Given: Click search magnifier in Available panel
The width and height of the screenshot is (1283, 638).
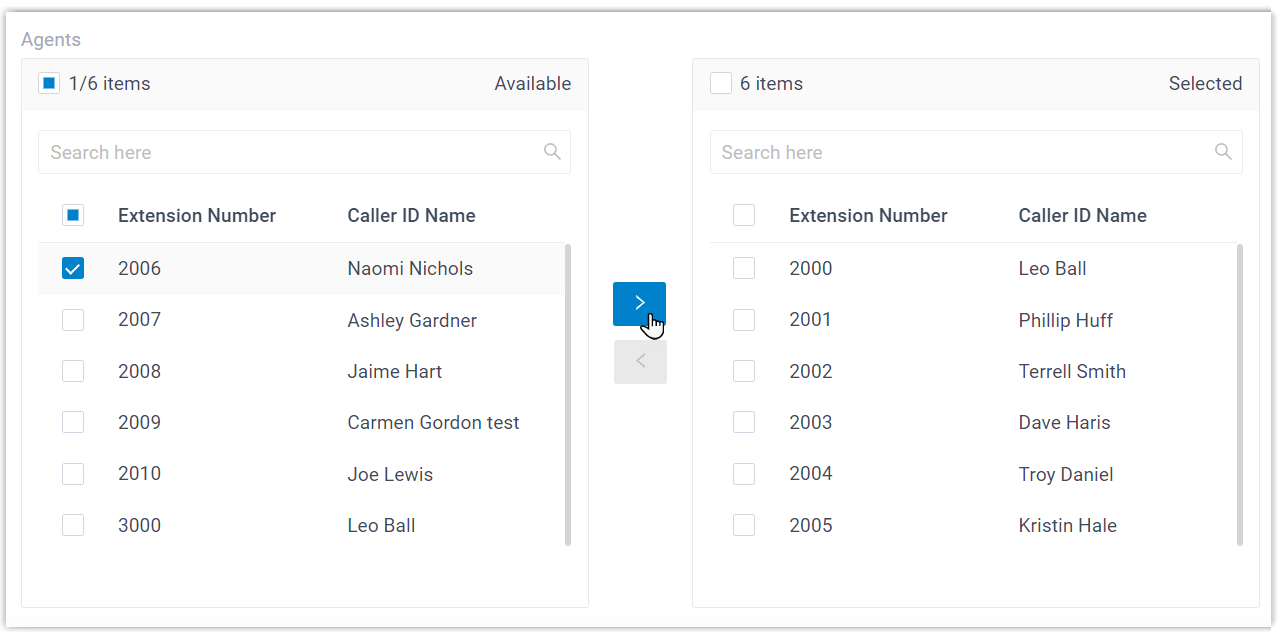Looking at the screenshot, I should point(552,152).
